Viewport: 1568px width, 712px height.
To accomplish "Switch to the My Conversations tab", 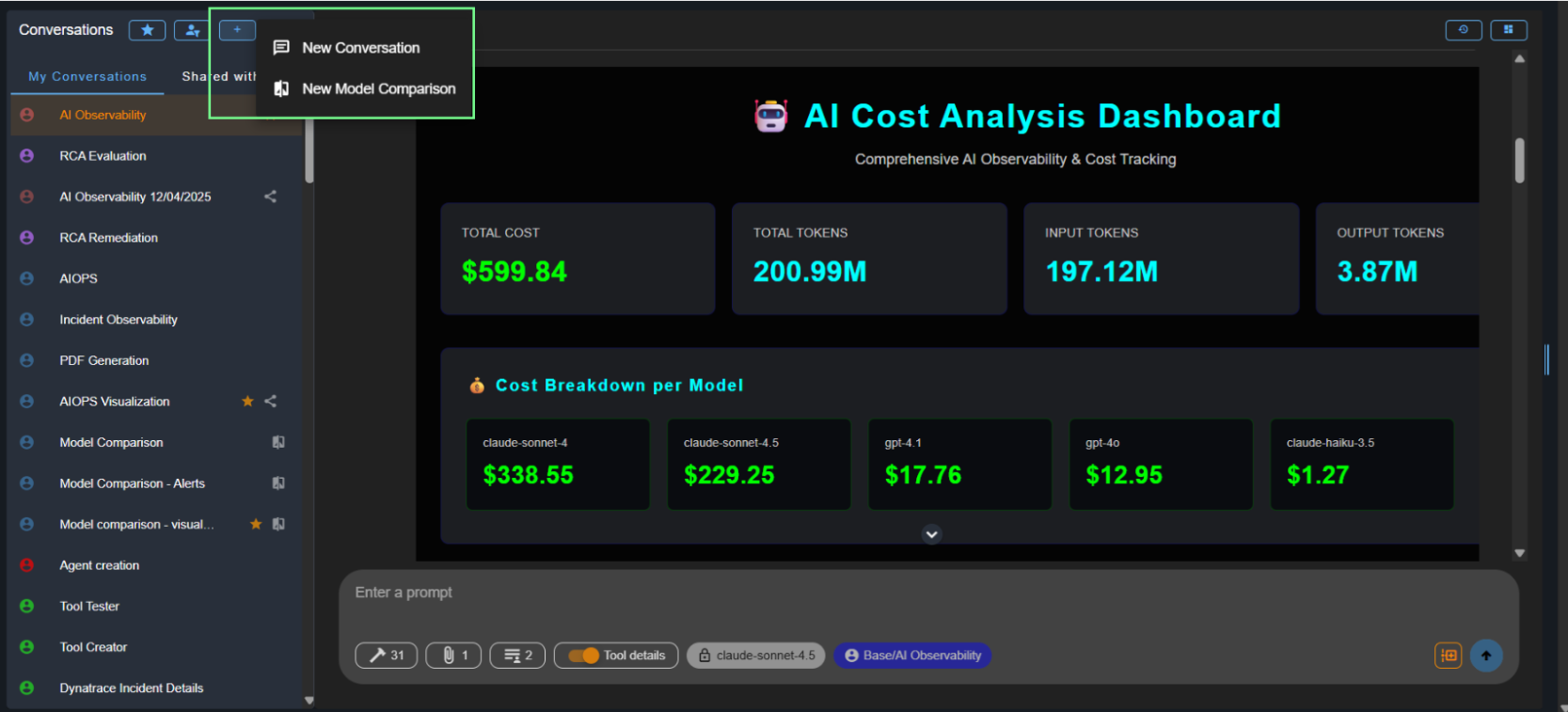I will pos(87,76).
